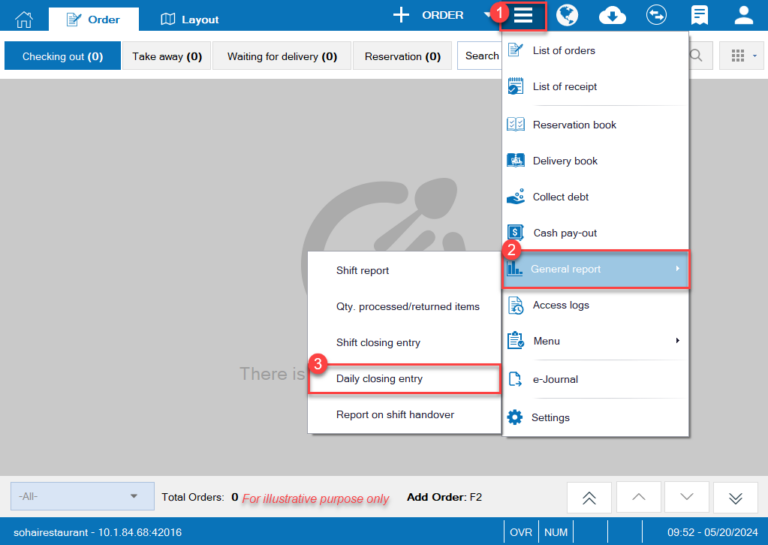Open the hamburger main menu icon

point(523,16)
